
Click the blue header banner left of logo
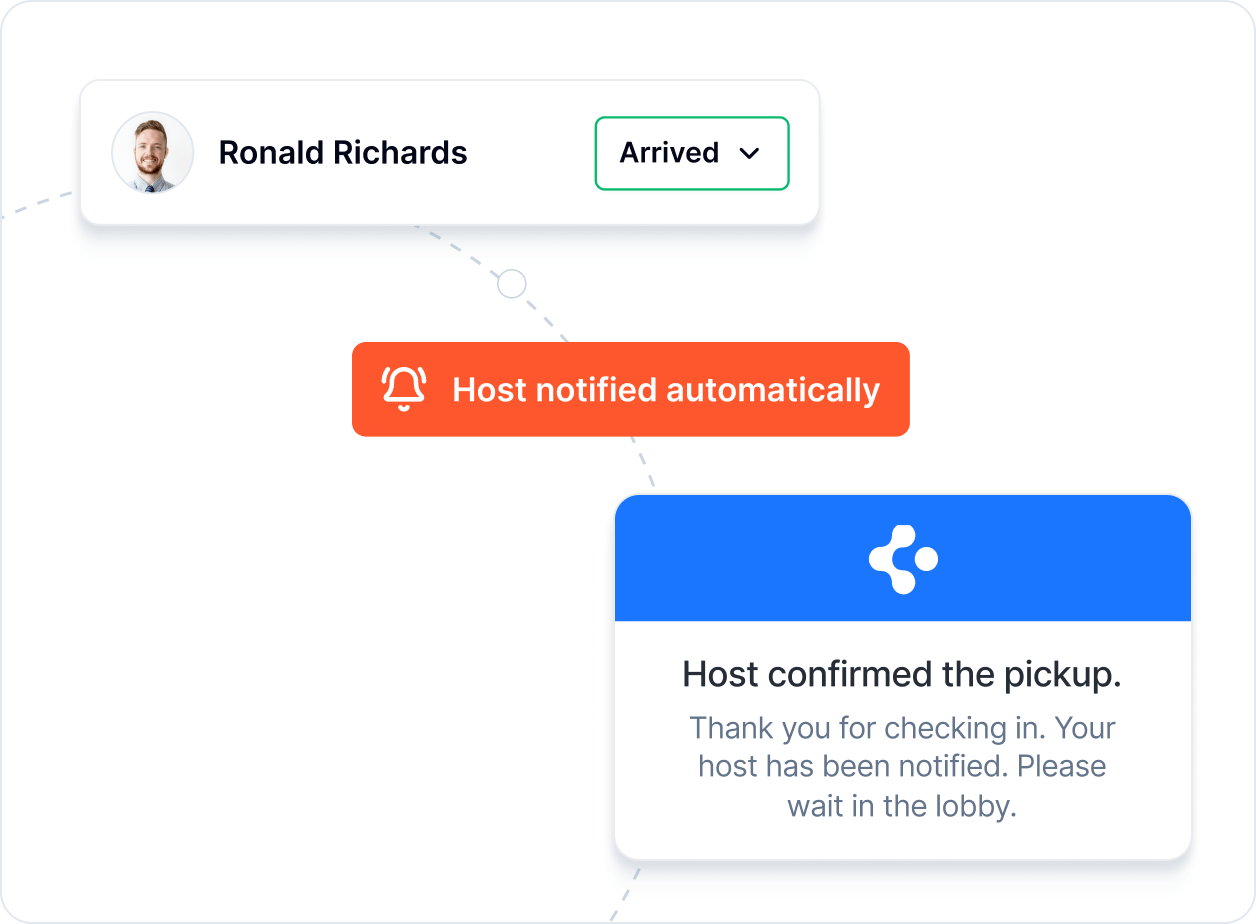point(740,558)
